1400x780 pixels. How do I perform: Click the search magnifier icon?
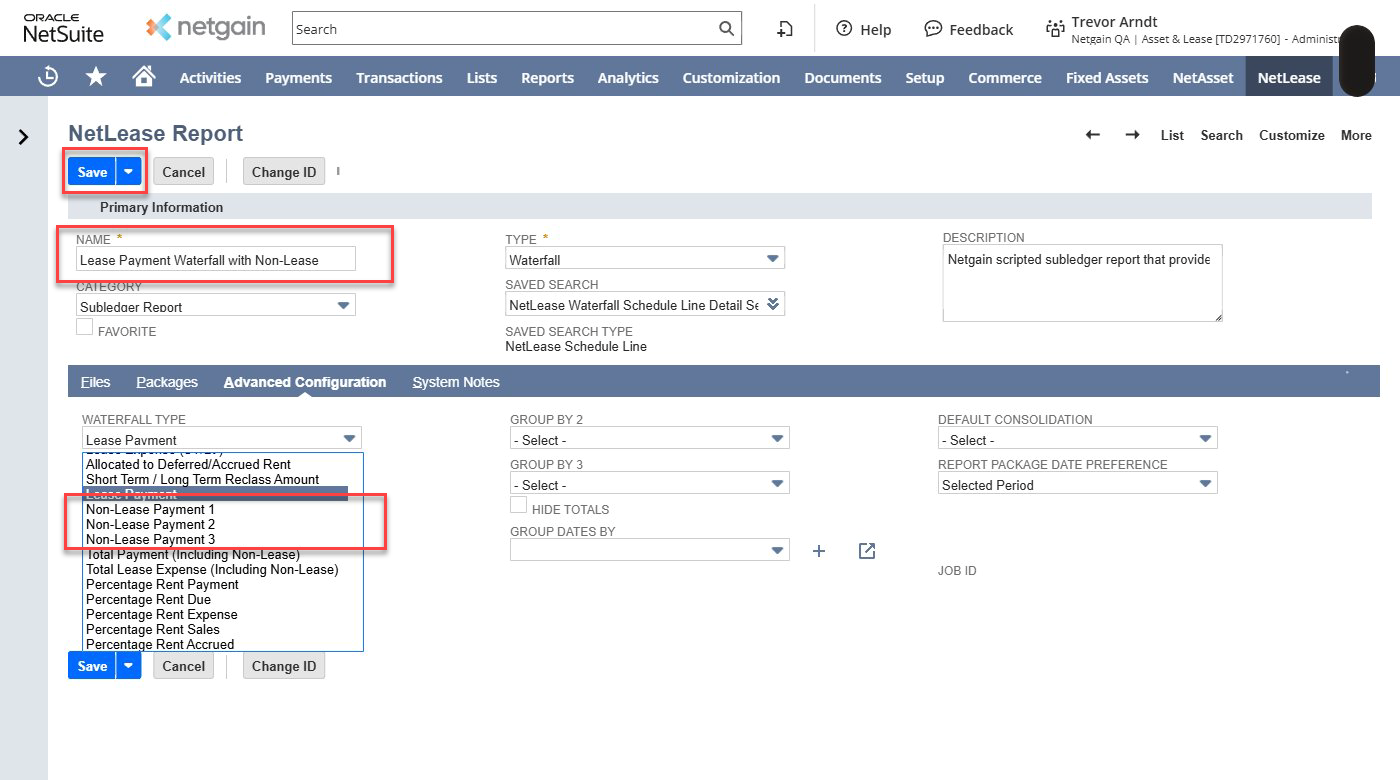pyautogui.click(x=727, y=29)
